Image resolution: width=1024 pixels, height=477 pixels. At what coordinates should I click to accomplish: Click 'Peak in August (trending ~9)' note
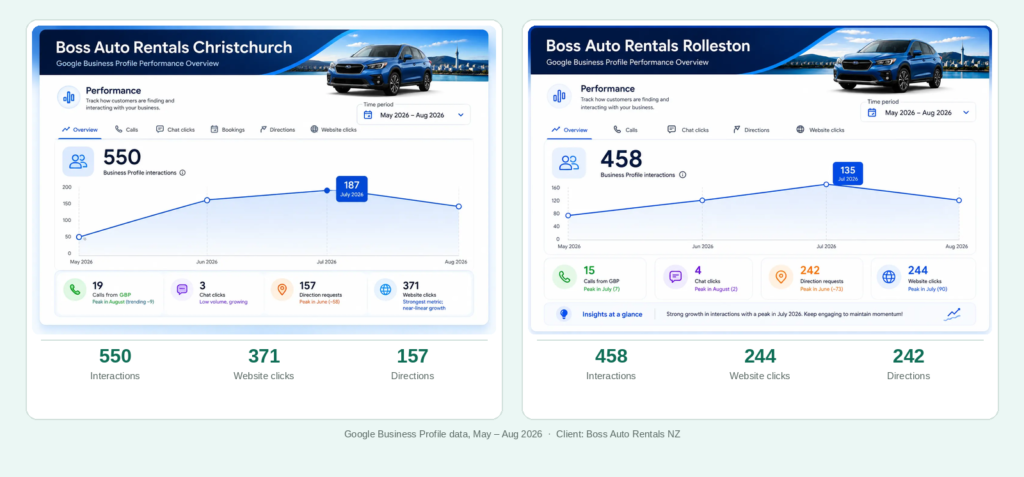click(x=123, y=302)
